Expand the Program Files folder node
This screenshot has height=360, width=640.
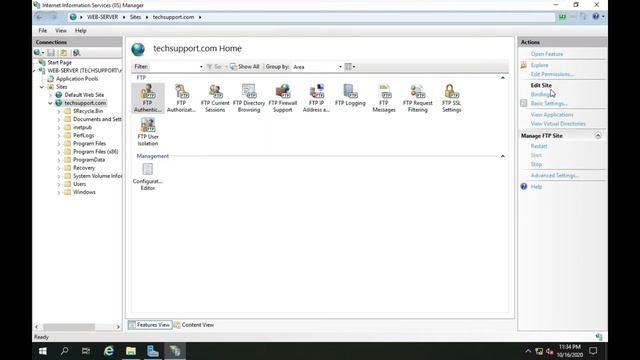59,144
